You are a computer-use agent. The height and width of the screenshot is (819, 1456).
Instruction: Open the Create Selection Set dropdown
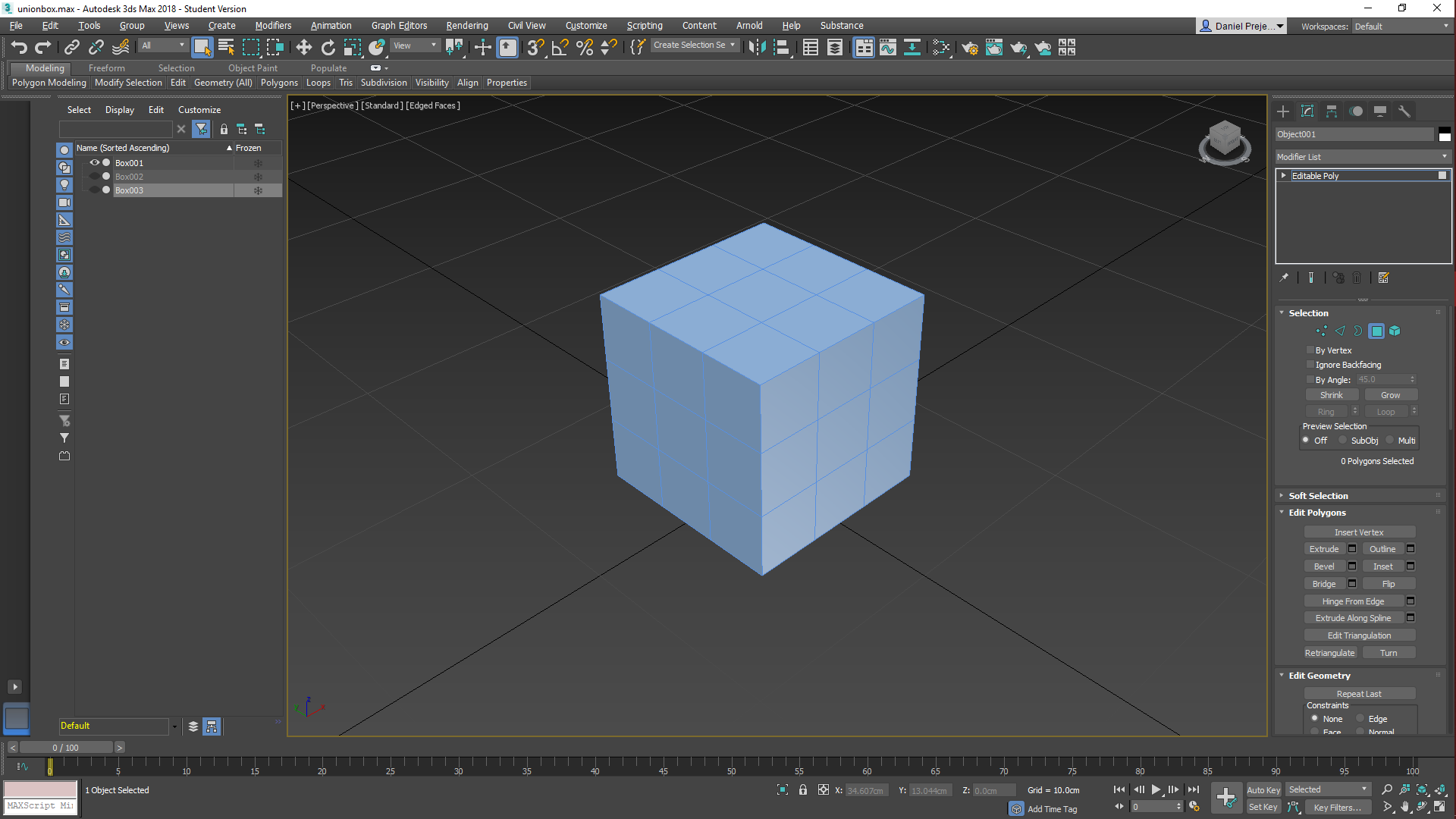(733, 45)
